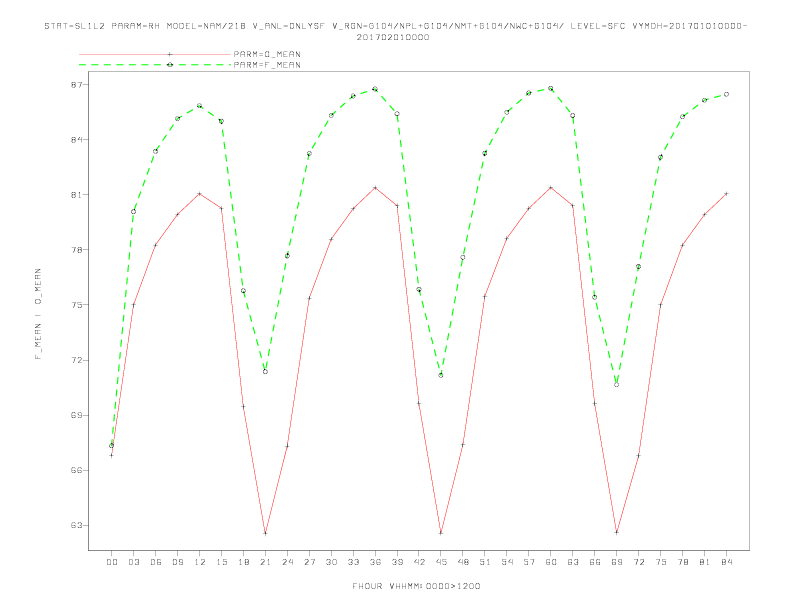Click the x-axis tick label 51

point(485,562)
